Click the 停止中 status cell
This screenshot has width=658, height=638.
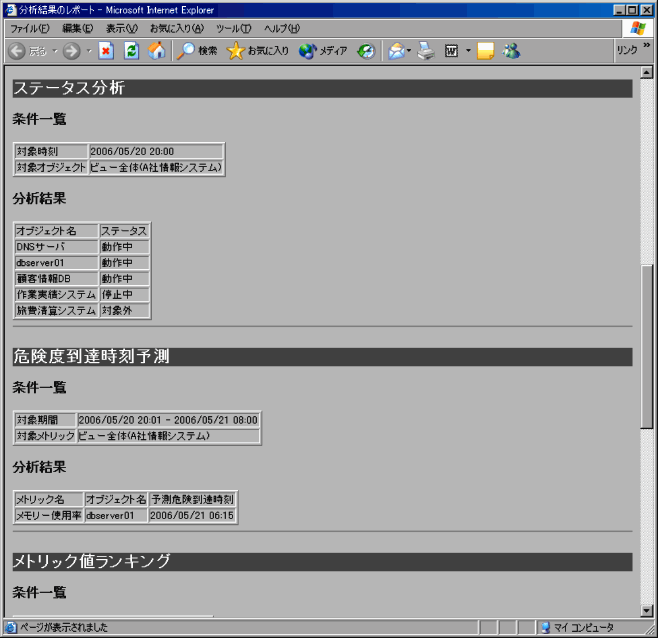tap(125, 295)
